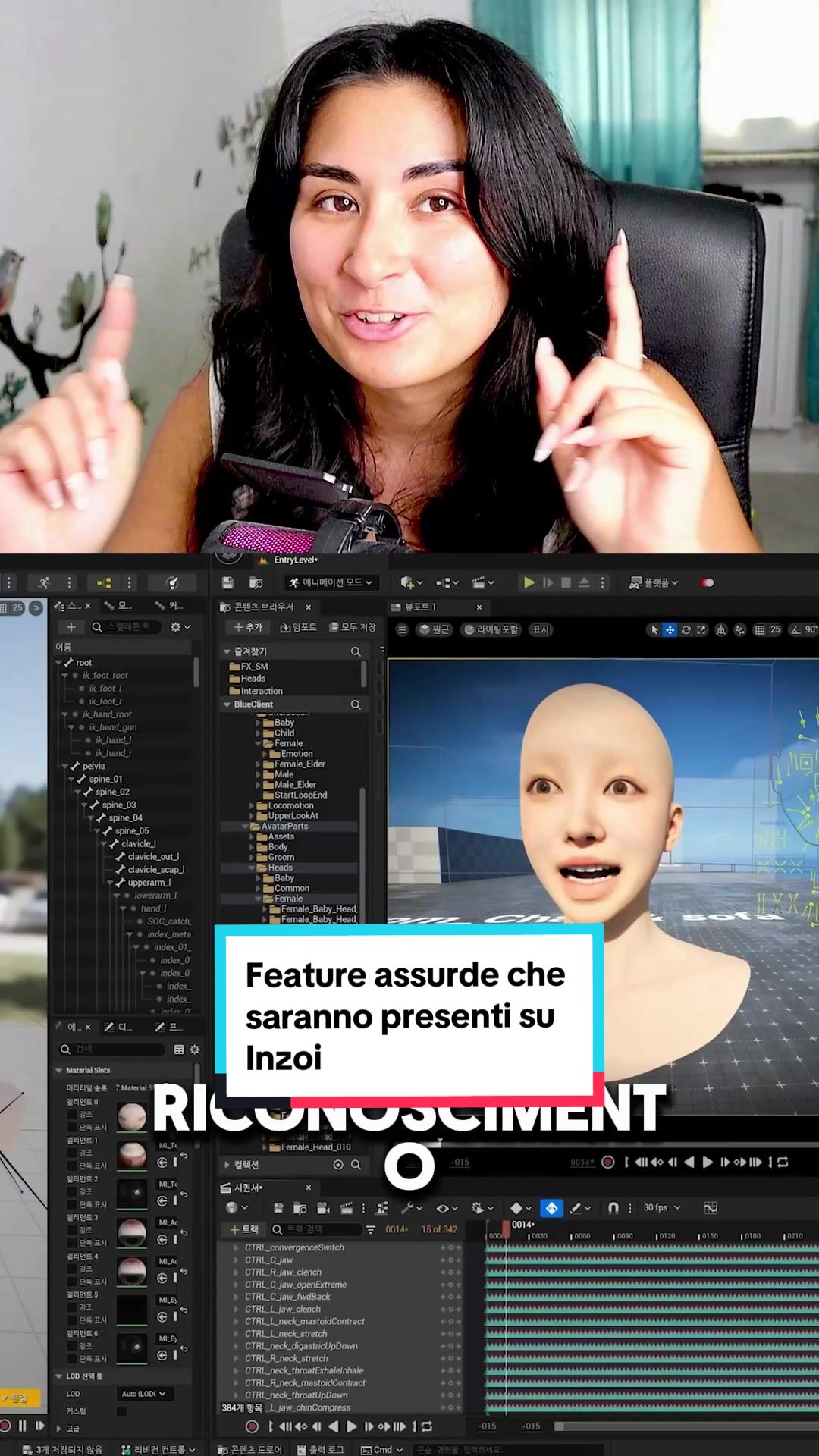Viewport: 819px width, 1456px height.
Task: Click the browse content icon beside save
Action: click(x=256, y=582)
